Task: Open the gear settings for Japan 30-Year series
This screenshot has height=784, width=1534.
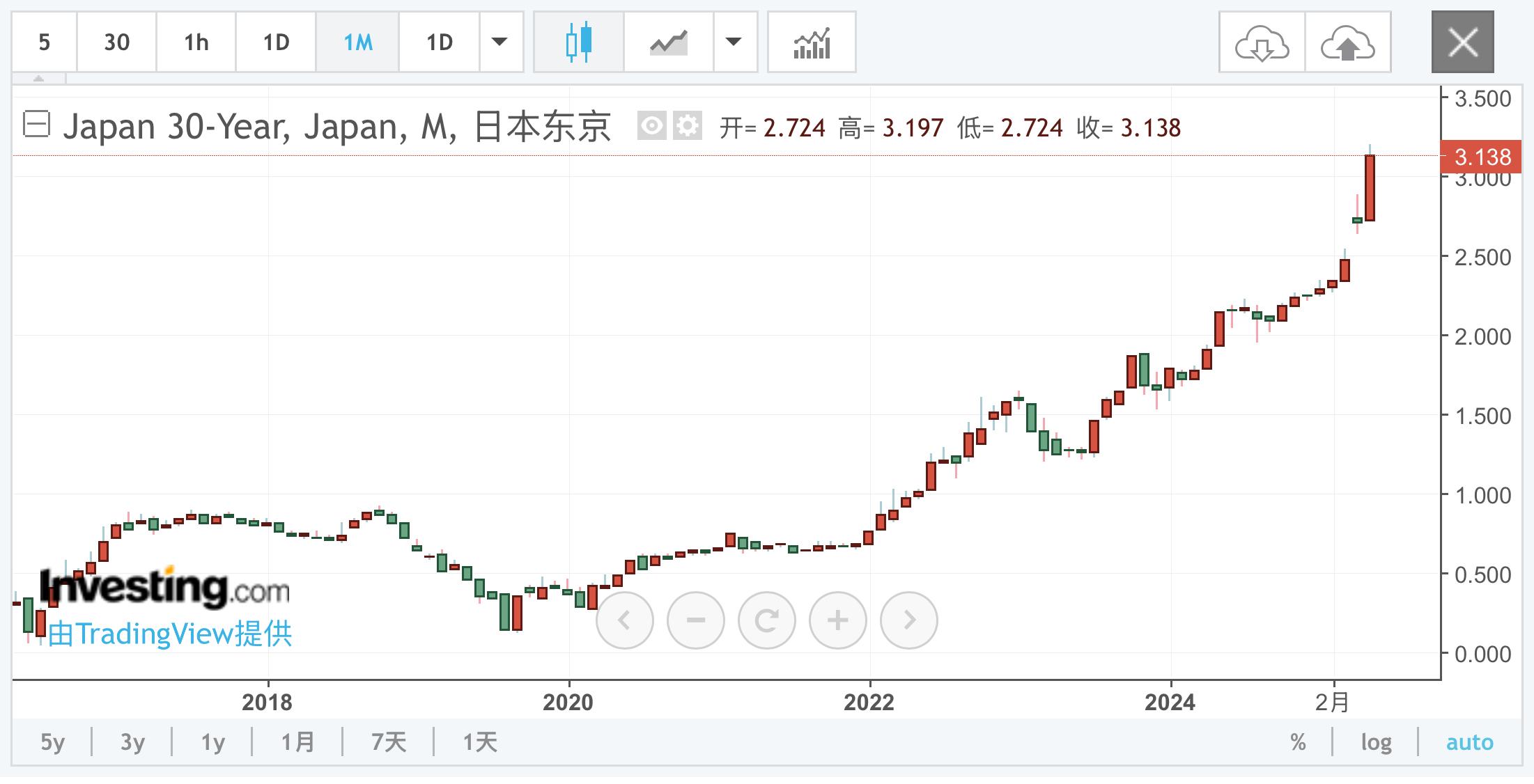Action: 687,126
